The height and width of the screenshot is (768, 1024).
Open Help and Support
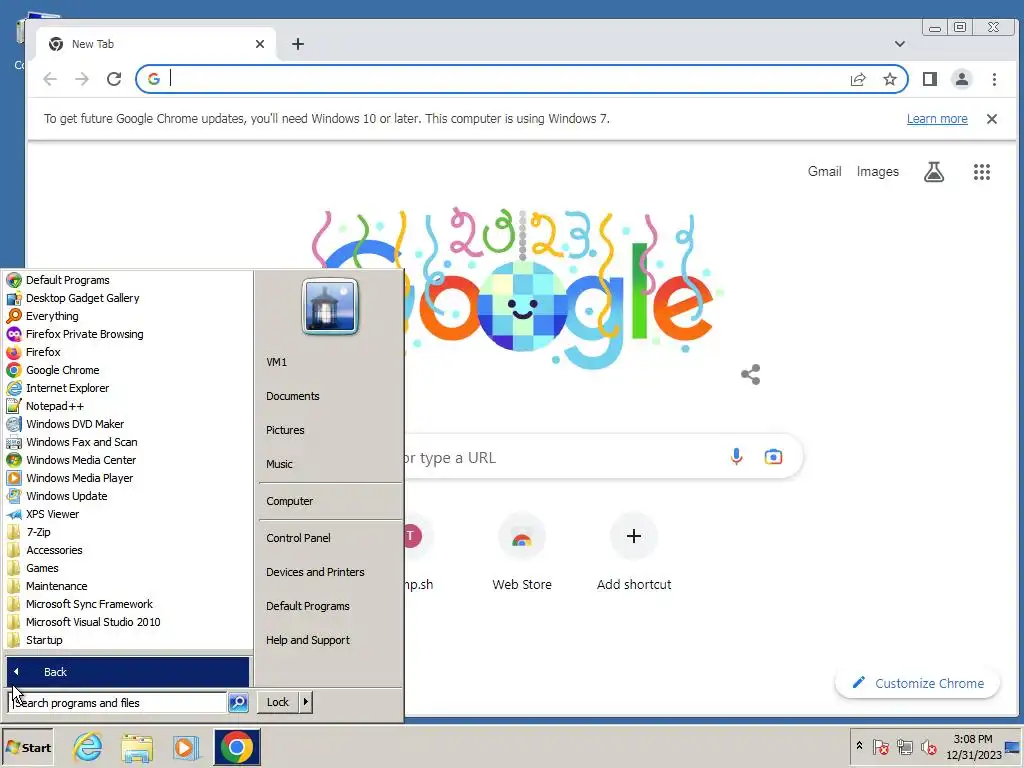308,640
